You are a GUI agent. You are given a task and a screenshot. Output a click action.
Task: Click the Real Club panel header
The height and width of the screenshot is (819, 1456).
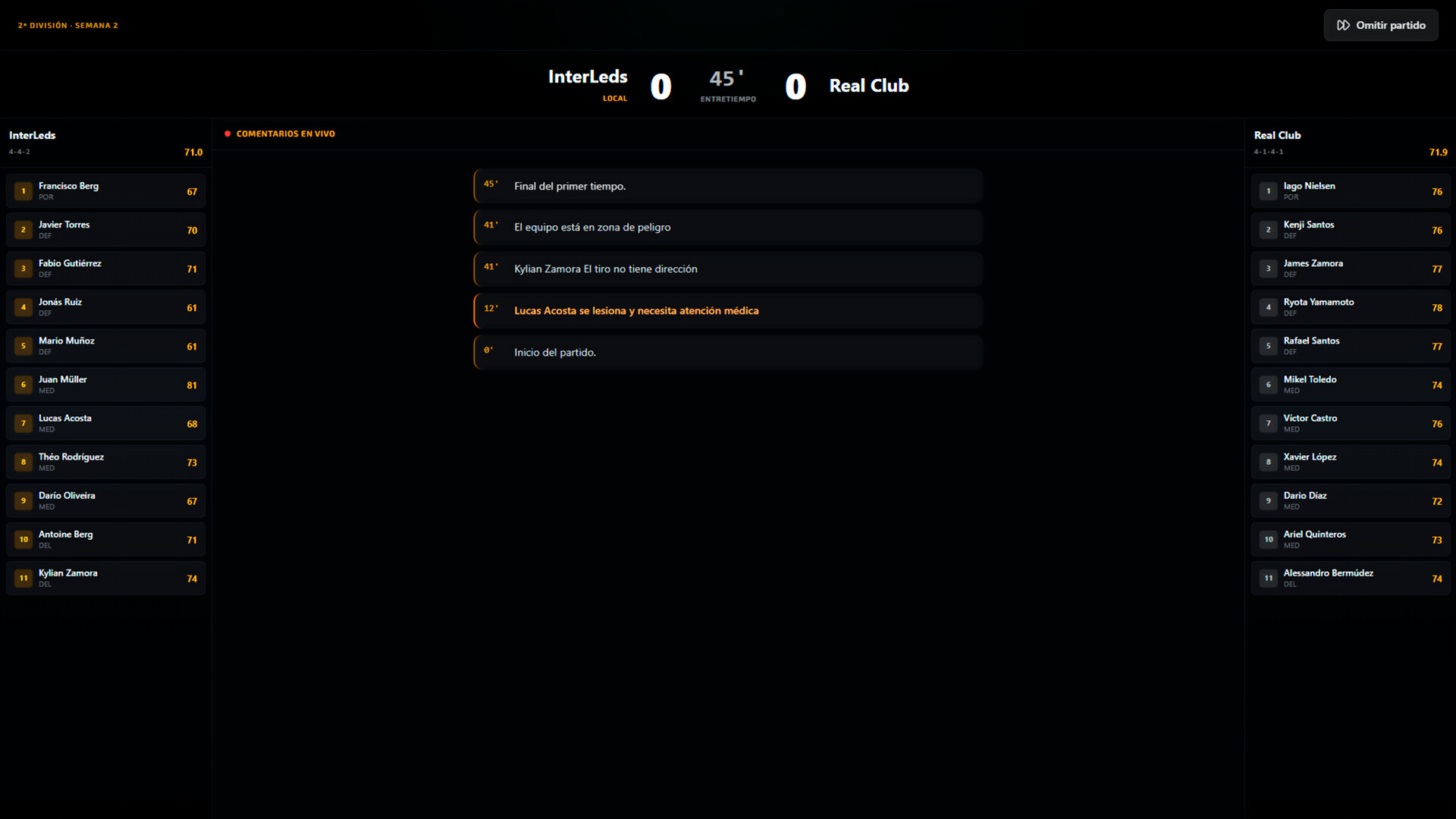coord(1277,135)
